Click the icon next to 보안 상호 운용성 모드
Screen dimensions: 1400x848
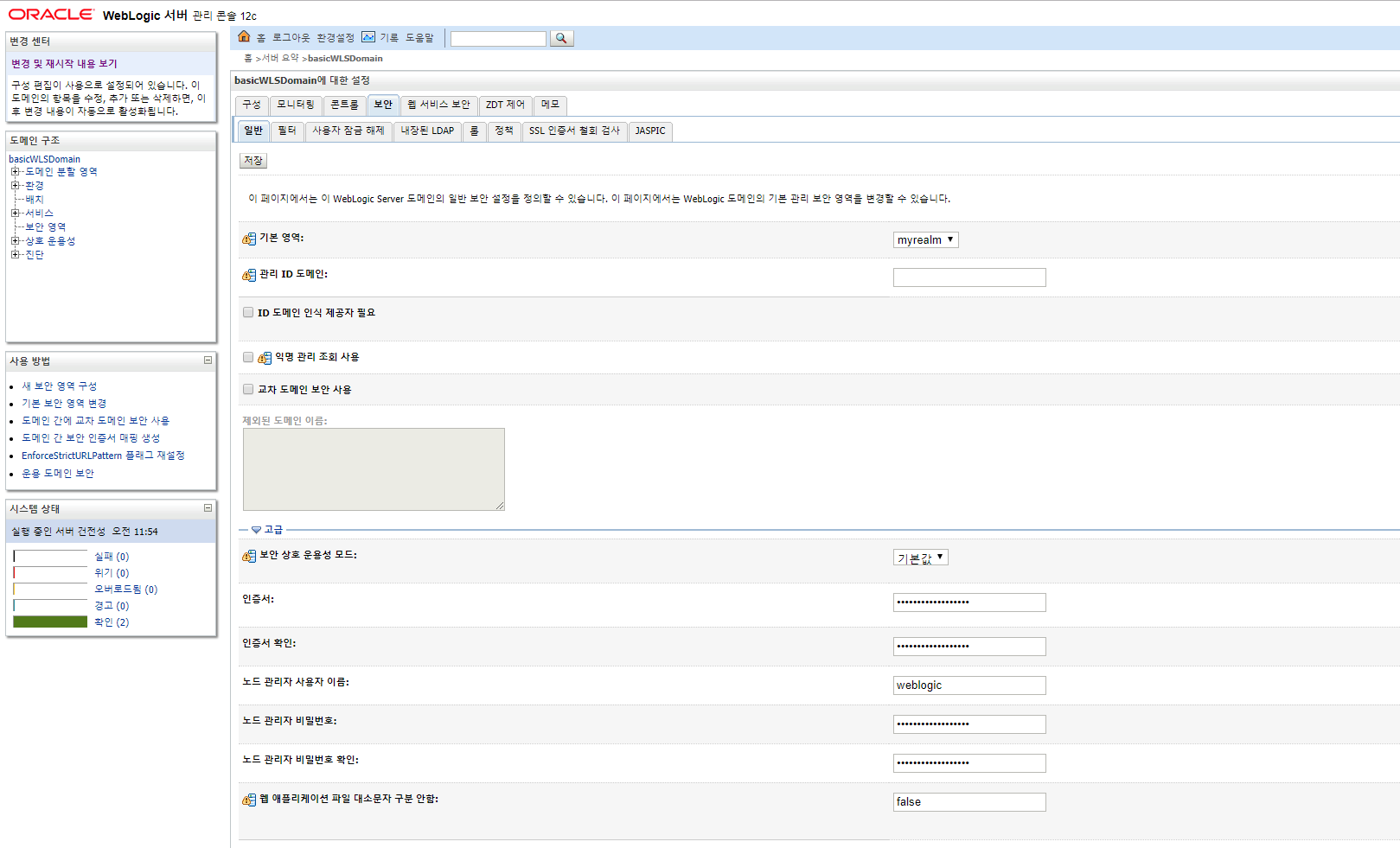coord(249,556)
